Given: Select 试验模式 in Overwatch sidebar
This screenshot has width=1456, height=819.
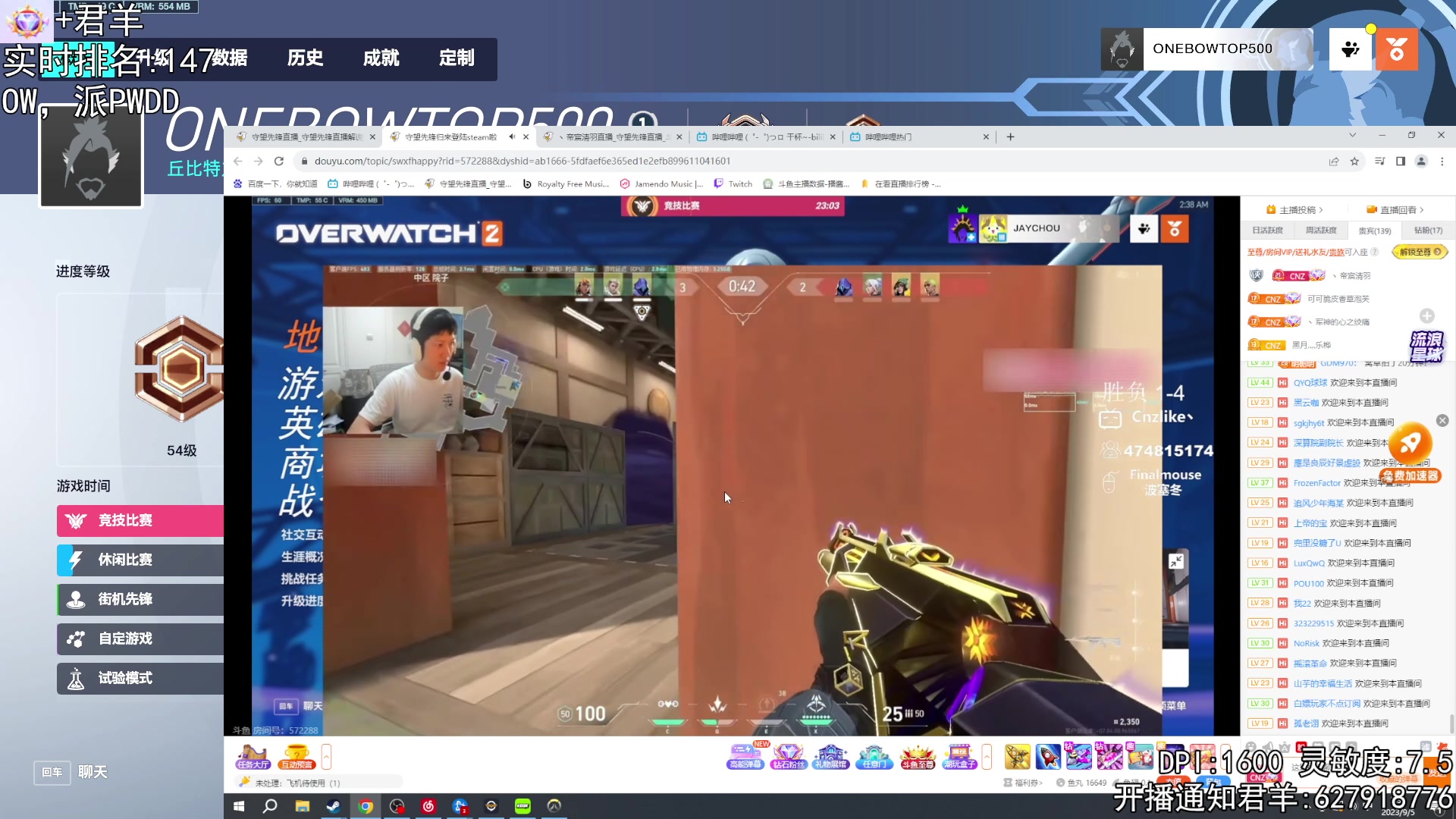Looking at the screenshot, I should pos(140,678).
